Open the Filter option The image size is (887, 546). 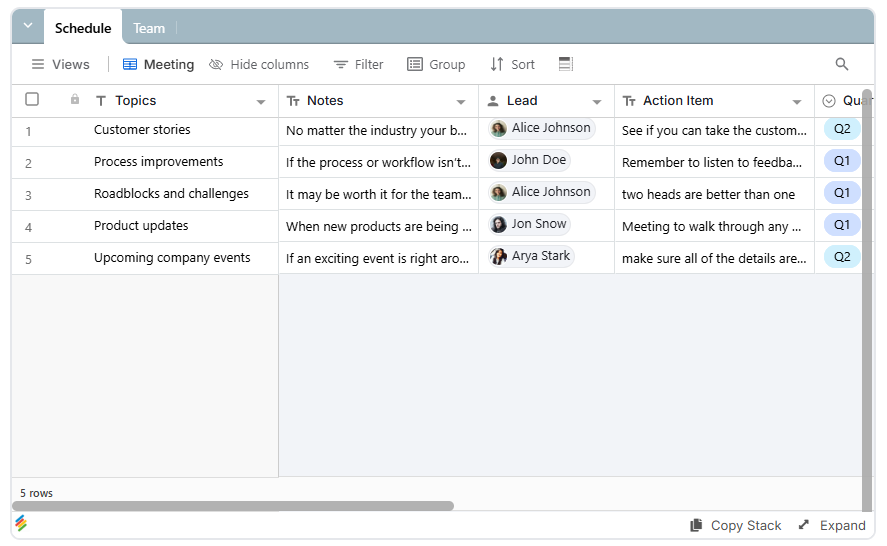(x=359, y=65)
